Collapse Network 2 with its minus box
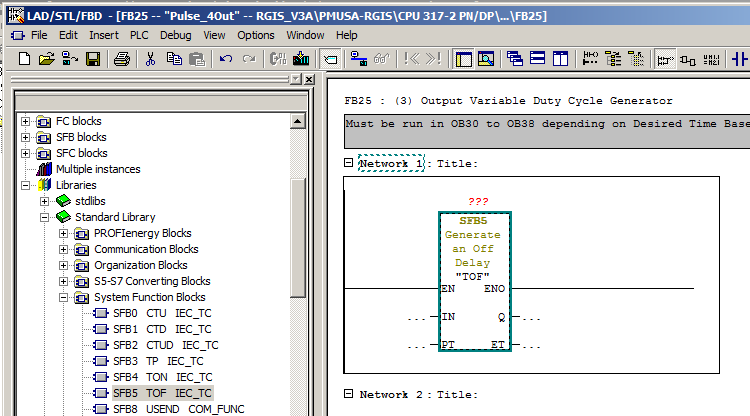This screenshot has height=416, width=750. pyautogui.click(x=348, y=395)
